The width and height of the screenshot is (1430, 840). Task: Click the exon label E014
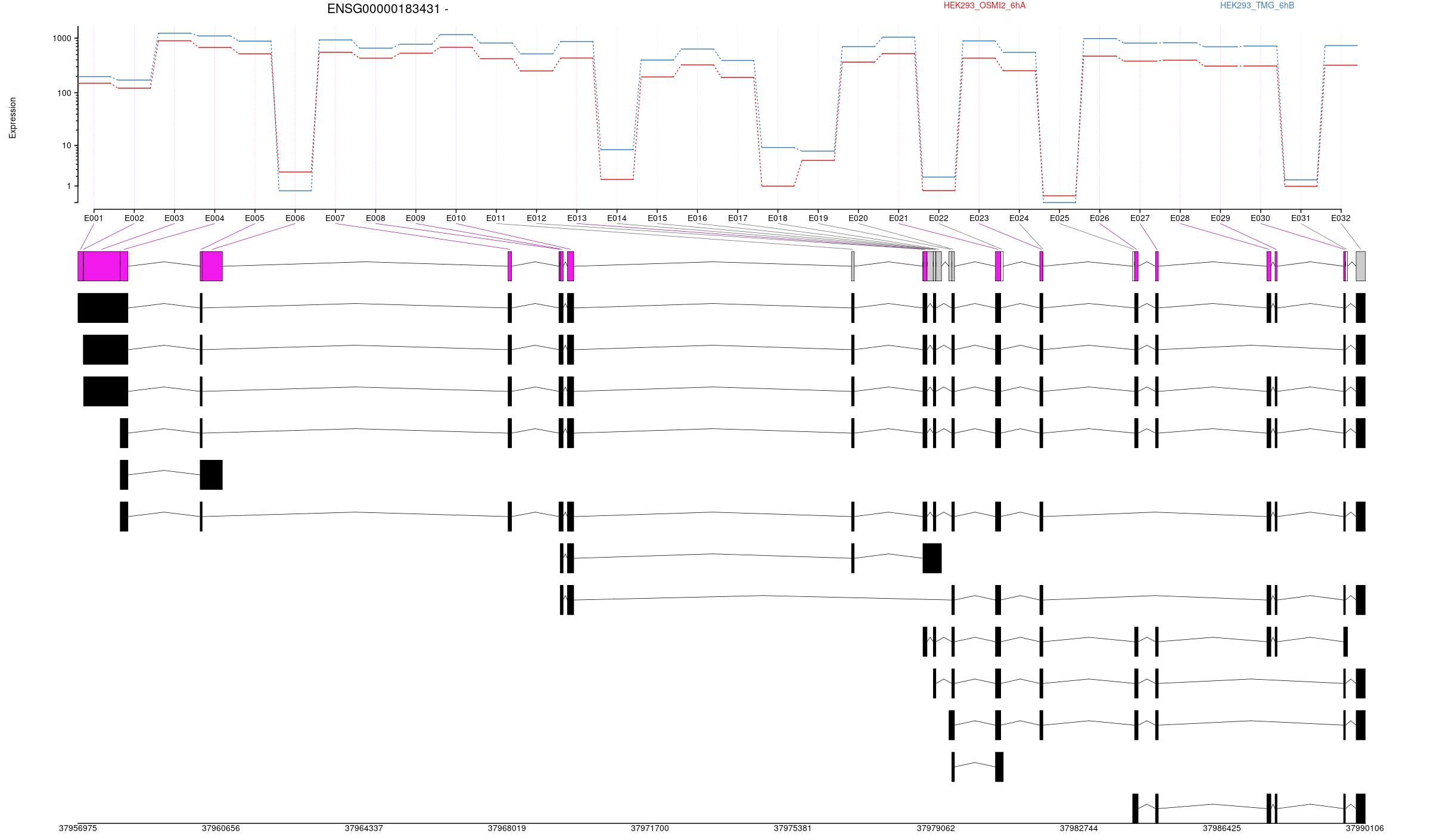[x=617, y=218]
